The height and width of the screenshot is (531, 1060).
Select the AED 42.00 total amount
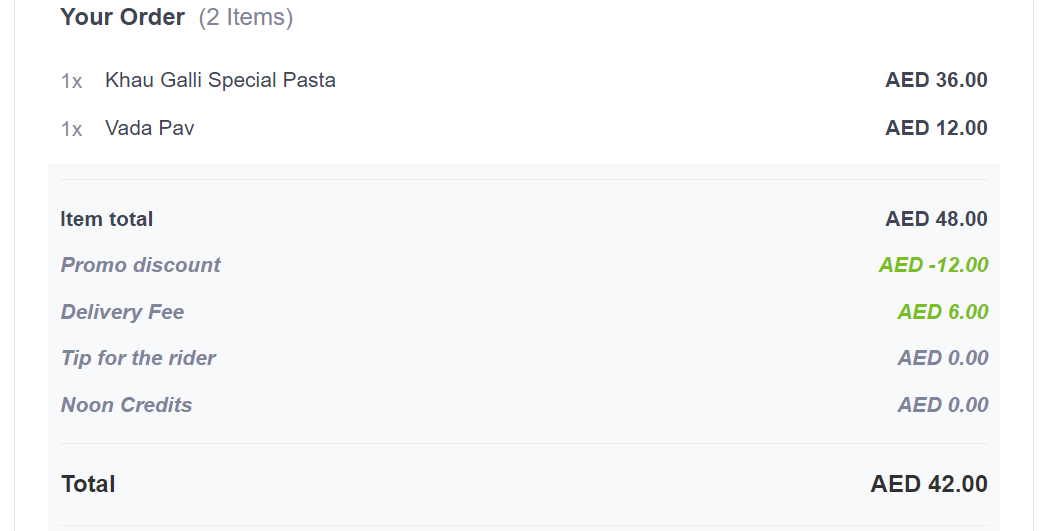[929, 484]
